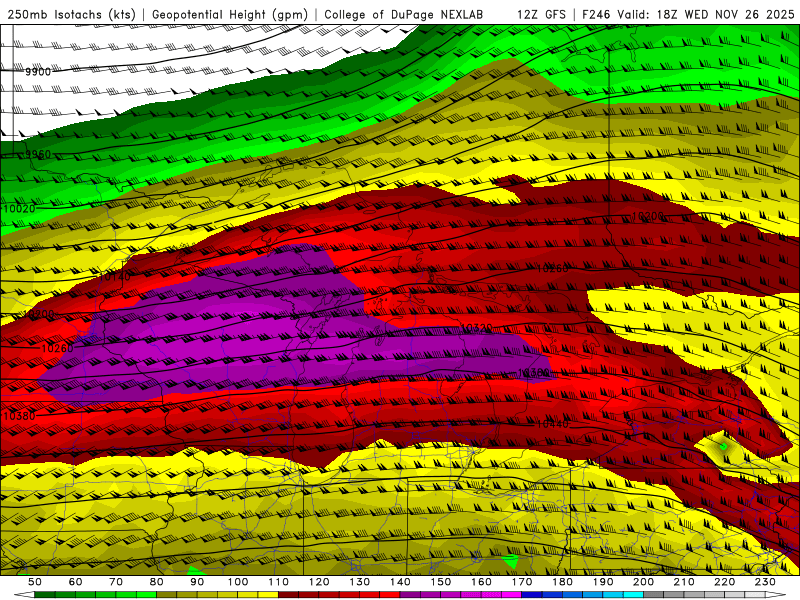Viewport: 800px width, 600px height.
Task: Click the '160' color bar label
Action: 481,582
